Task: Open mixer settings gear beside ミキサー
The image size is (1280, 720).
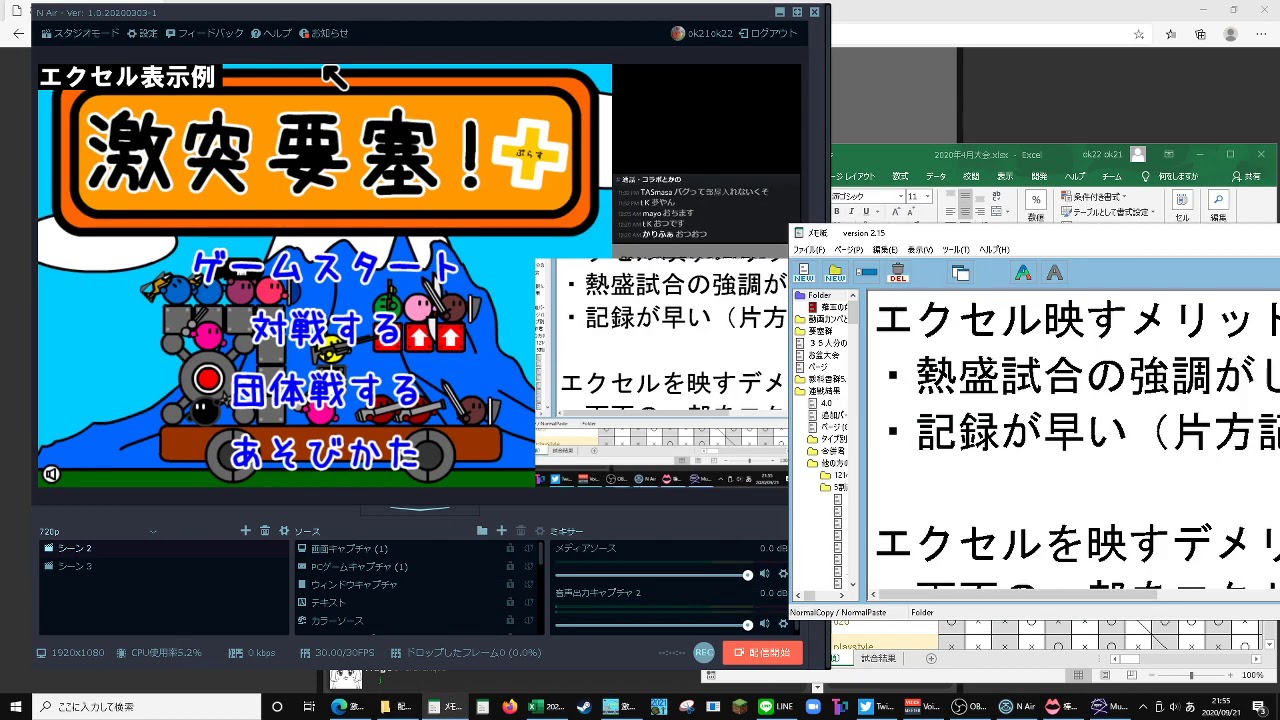Action: point(540,531)
